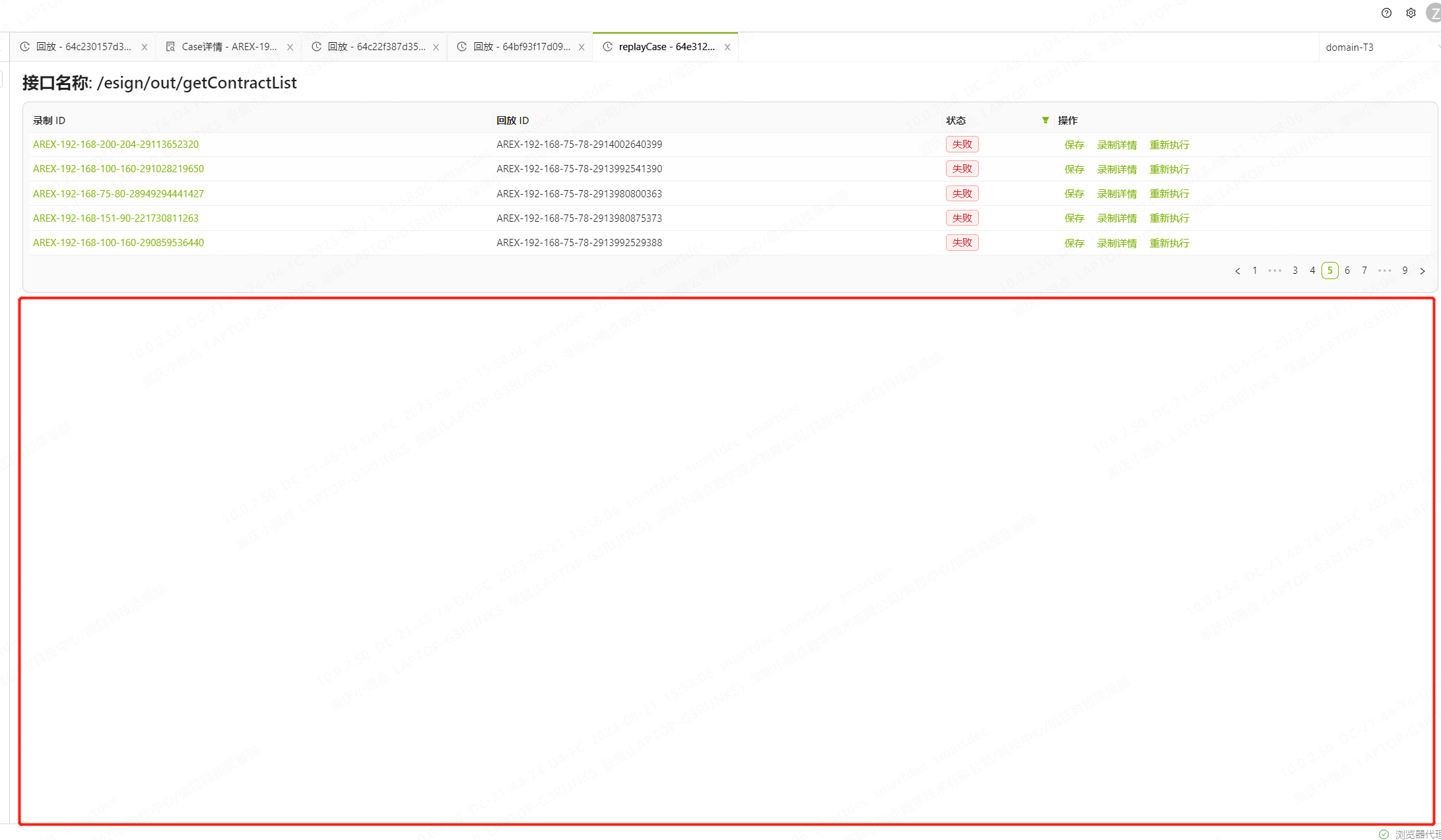Open settings via the gear icon
Image resolution: width=1441 pixels, height=840 pixels.
click(x=1411, y=13)
